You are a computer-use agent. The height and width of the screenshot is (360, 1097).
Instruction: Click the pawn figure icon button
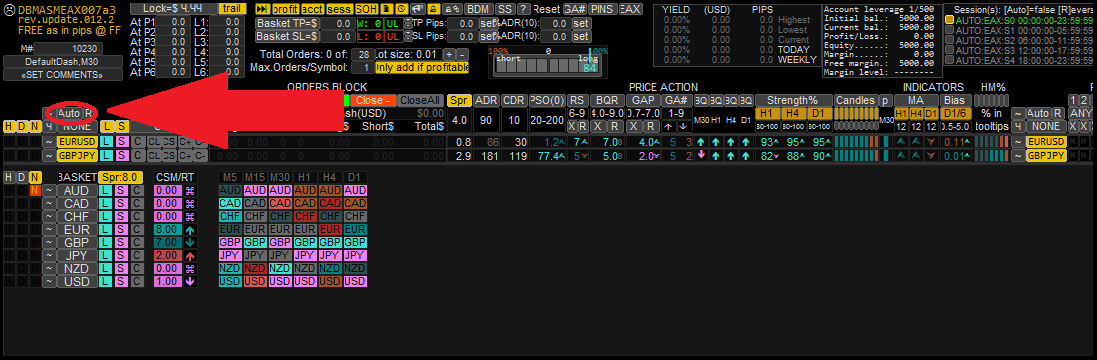(x=387, y=9)
